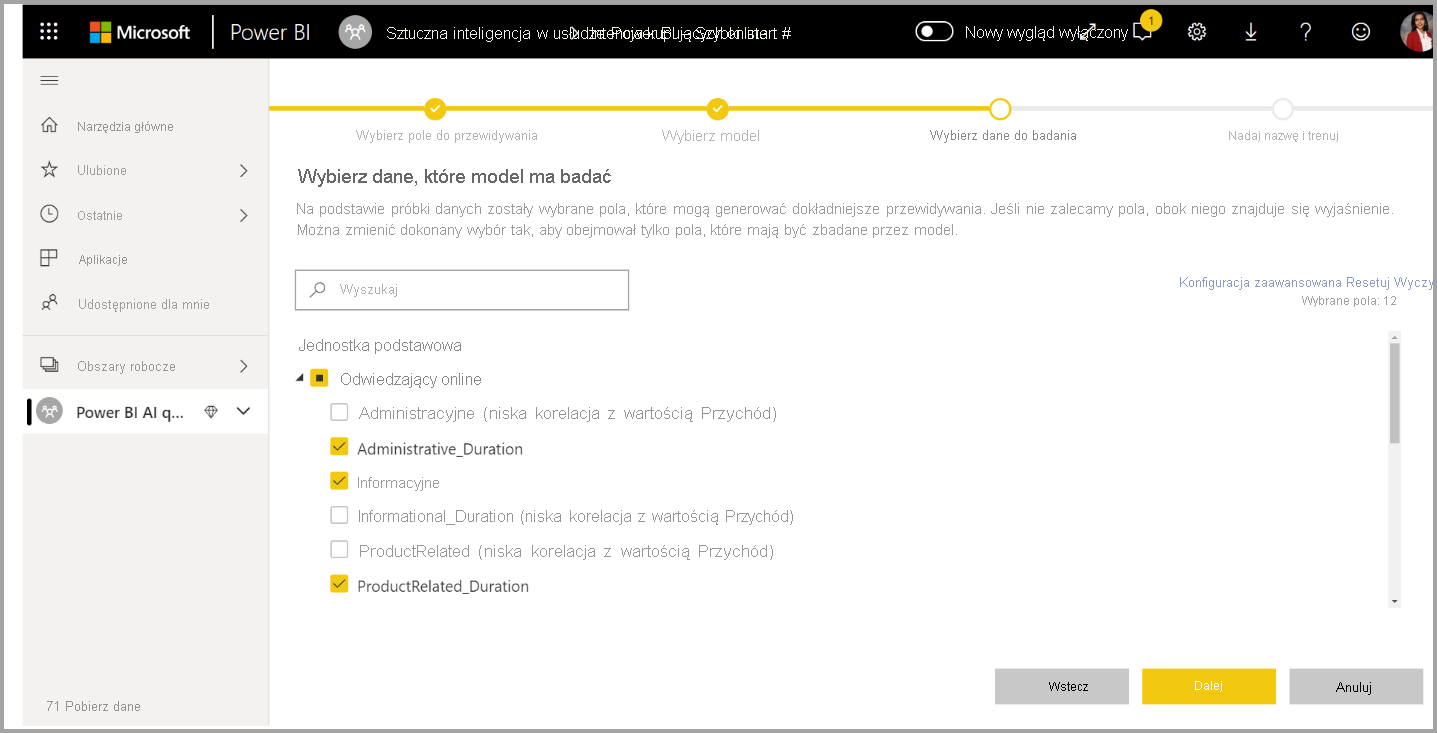Uncheck the ProductRelated_Duration checkbox
Viewport: 1437px width, 733px height.
tap(339, 584)
